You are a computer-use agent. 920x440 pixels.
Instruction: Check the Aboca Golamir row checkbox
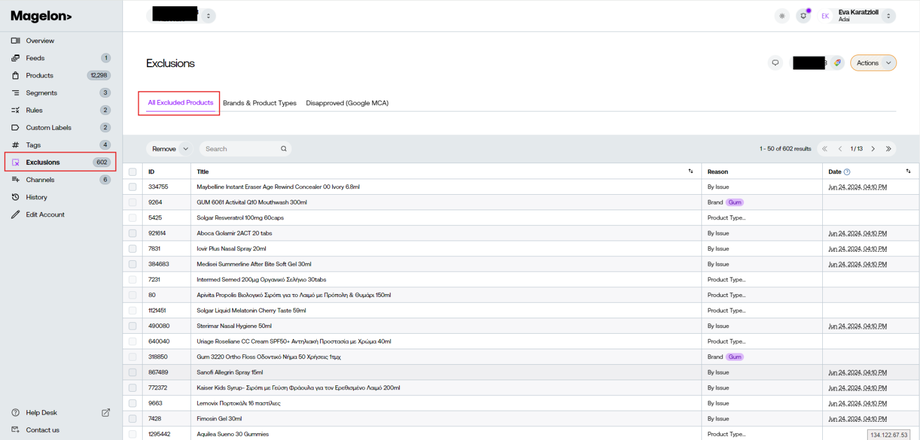click(133, 233)
